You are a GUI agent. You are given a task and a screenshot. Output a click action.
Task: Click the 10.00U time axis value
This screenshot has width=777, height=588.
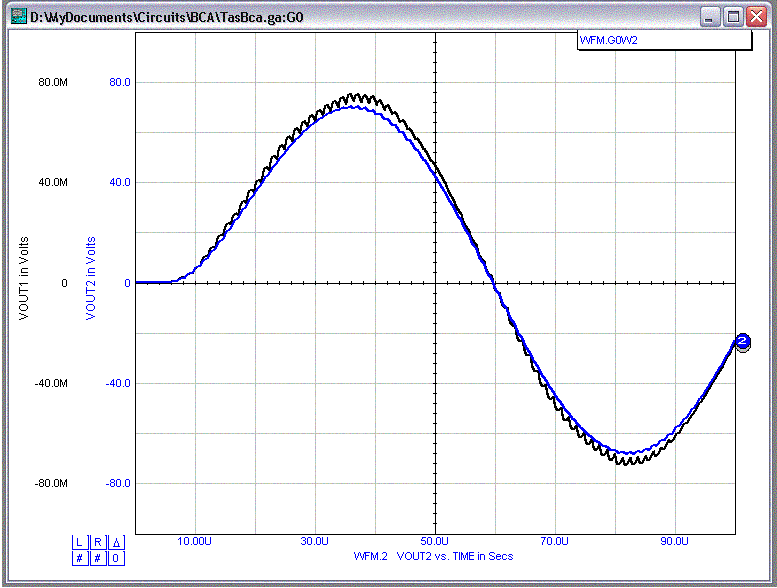point(194,541)
